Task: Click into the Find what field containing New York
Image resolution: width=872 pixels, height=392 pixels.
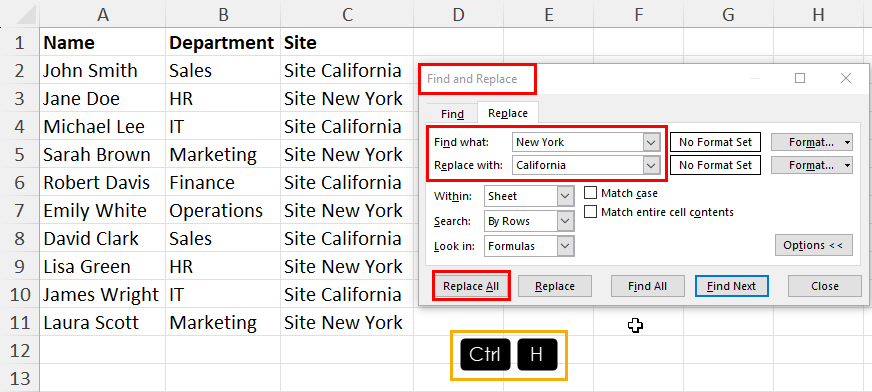Action: tap(578, 142)
